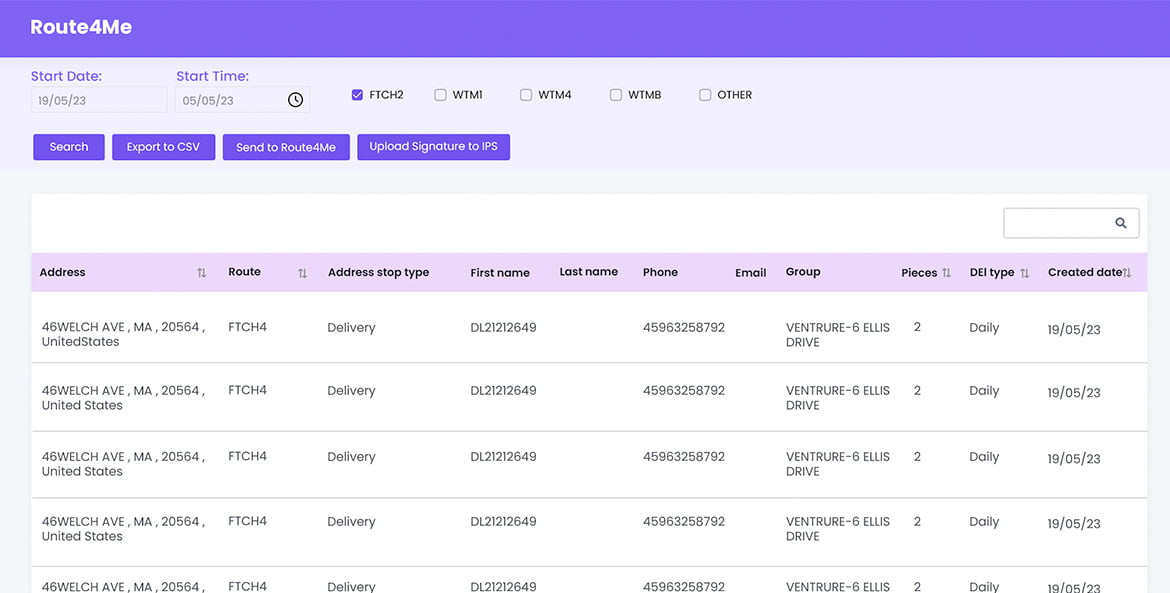1170x593 pixels.
Task: Sort the table by the Pieces column arrows
Action: pos(946,273)
